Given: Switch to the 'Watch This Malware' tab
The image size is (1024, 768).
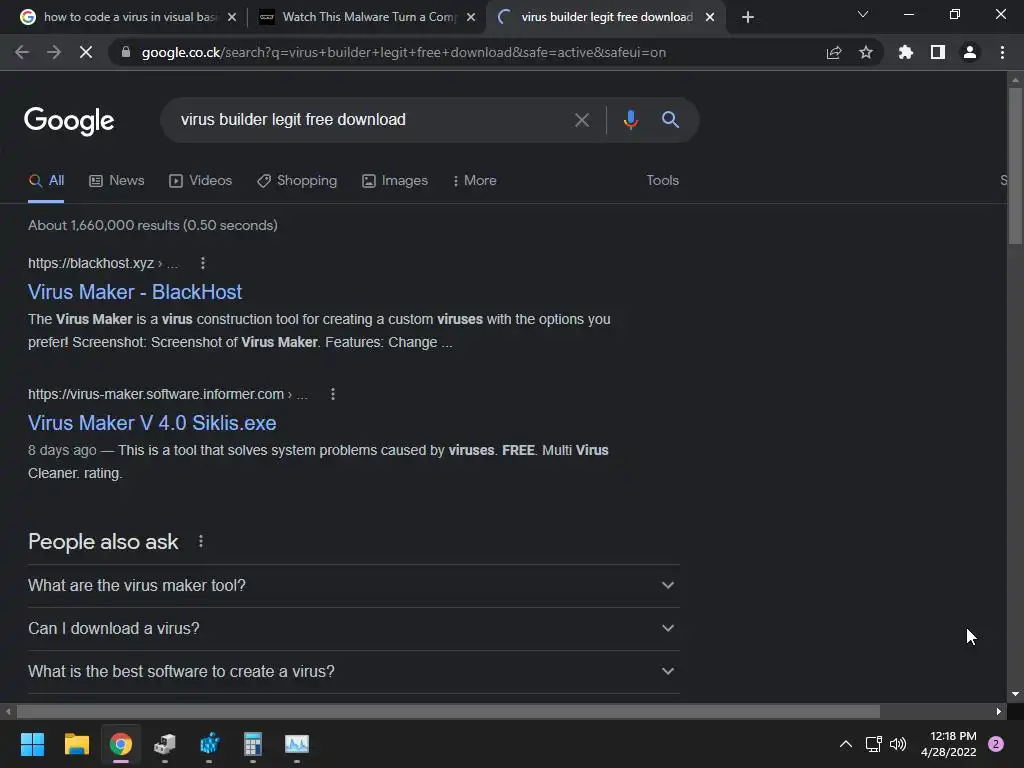Looking at the screenshot, I should (x=366, y=18).
